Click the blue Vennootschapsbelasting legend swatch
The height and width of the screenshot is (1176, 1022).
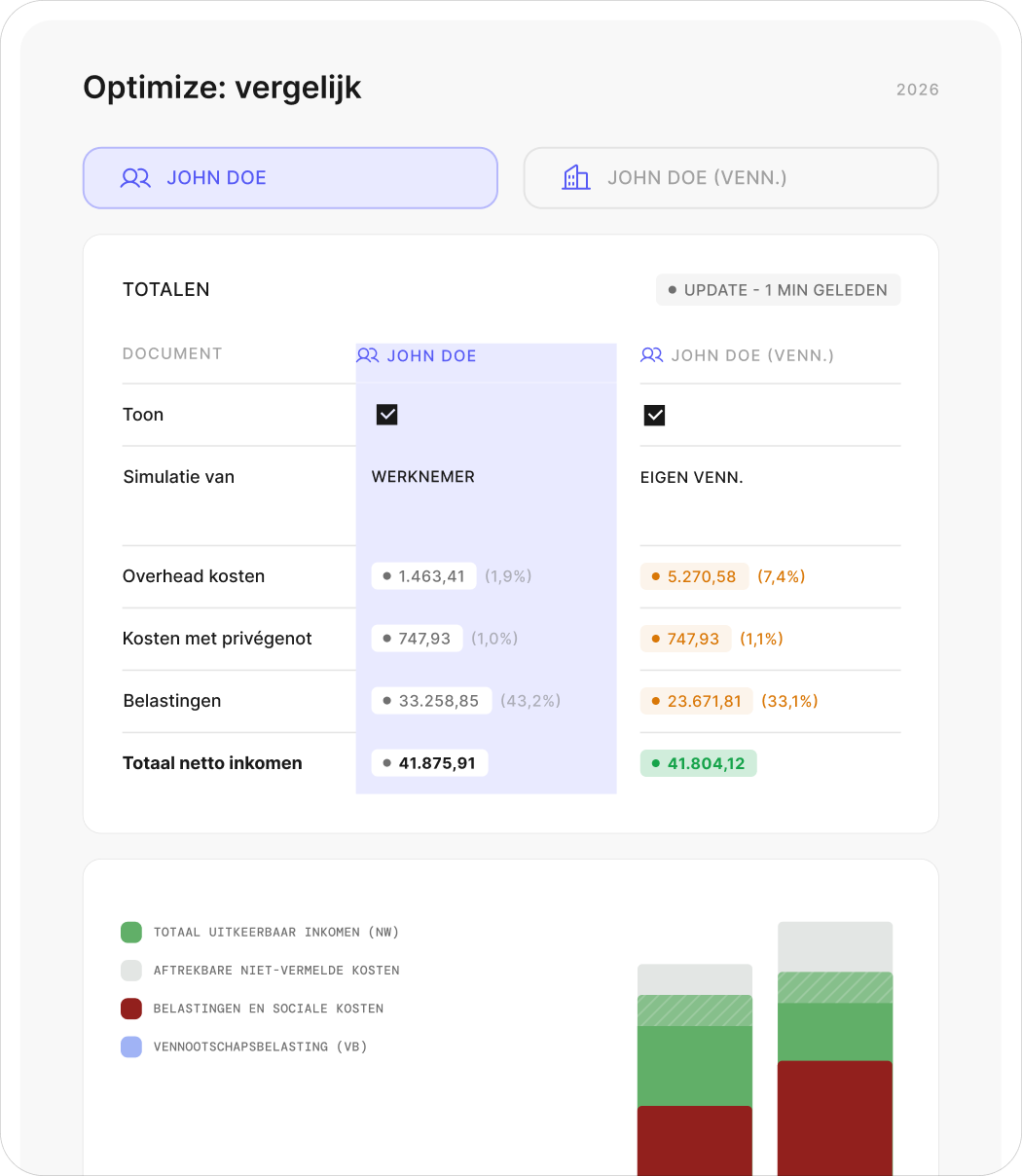(x=131, y=1047)
